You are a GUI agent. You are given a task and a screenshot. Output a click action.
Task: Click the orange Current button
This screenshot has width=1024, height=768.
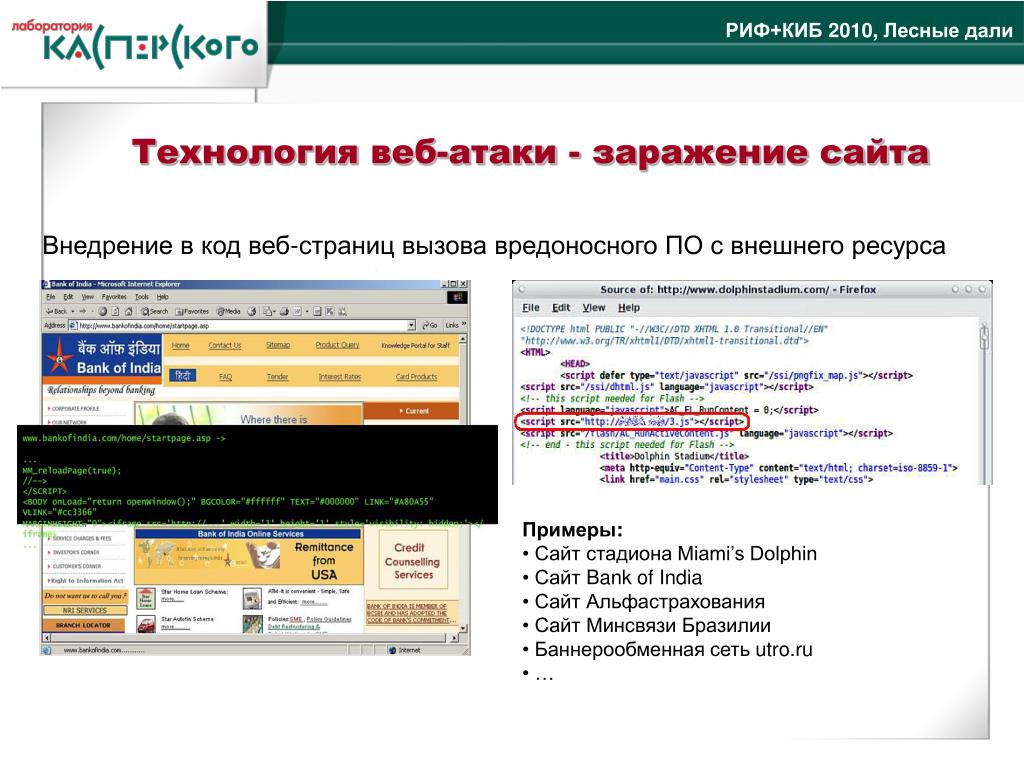411,411
